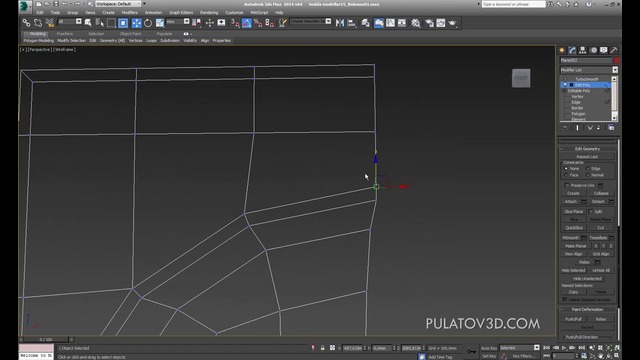Click the time slider showing 0 / 100

(46, 339)
